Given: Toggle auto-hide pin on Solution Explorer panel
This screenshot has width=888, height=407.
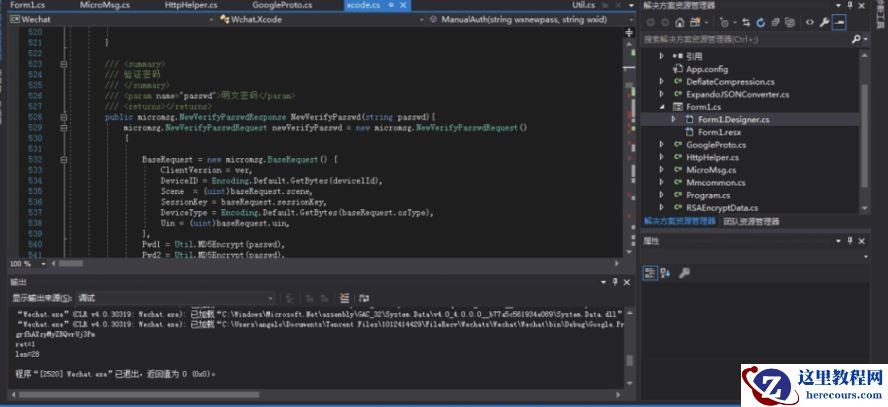Looking at the screenshot, I should (850, 5).
